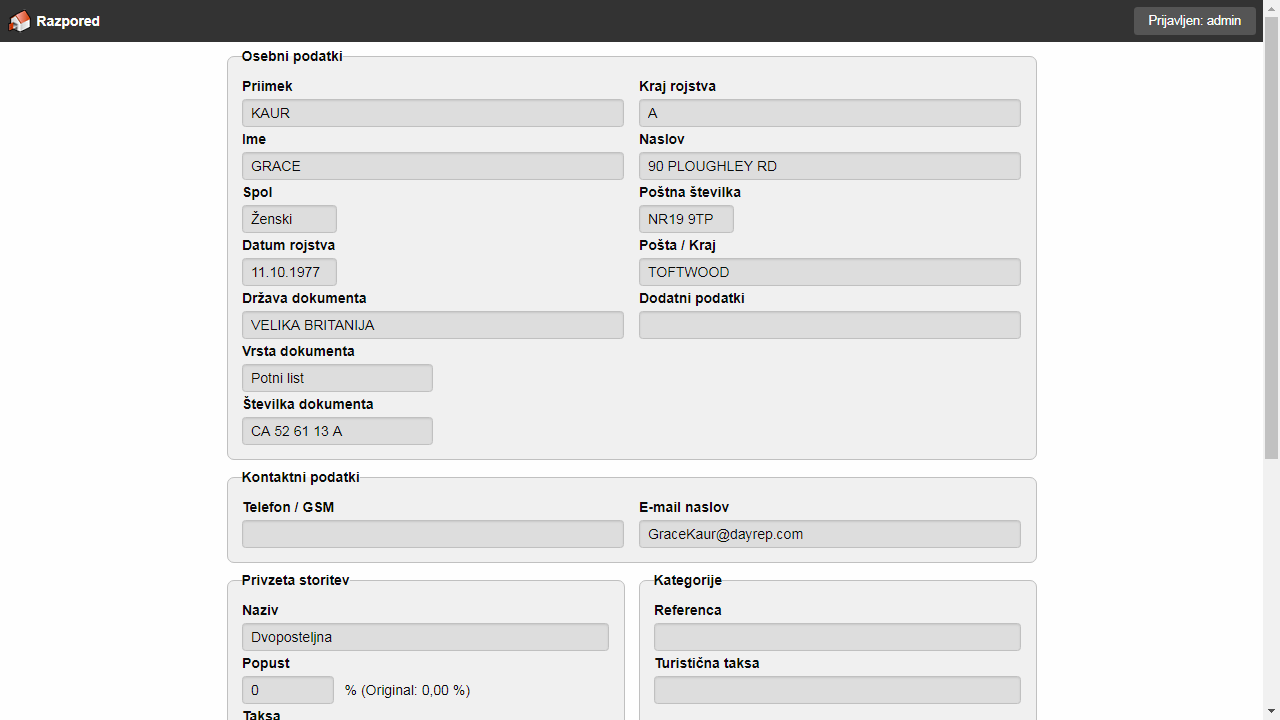Image resolution: width=1280 pixels, height=720 pixels.
Task: Click the Popust percentage field
Action: pos(288,690)
